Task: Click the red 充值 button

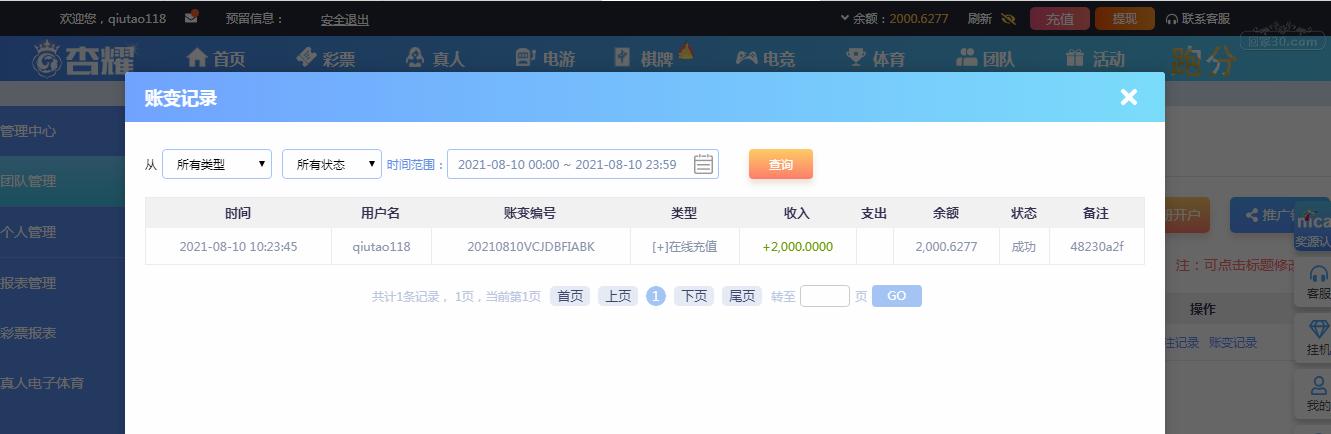Action: pos(1059,18)
